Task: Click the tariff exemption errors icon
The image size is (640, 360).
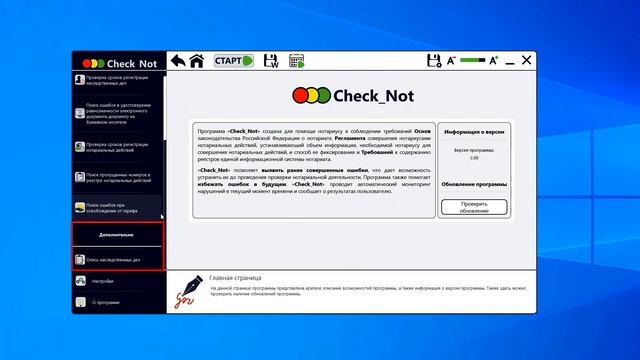Action: tap(80, 207)
